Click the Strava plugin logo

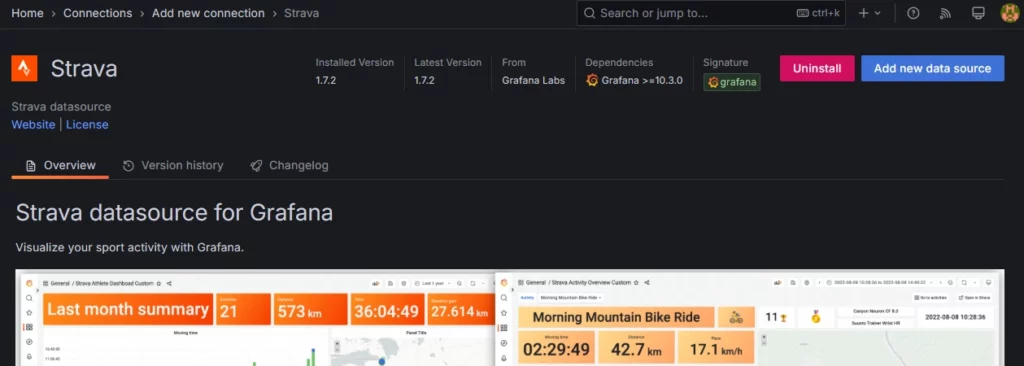pyautogui.click(x=24, y=69)
